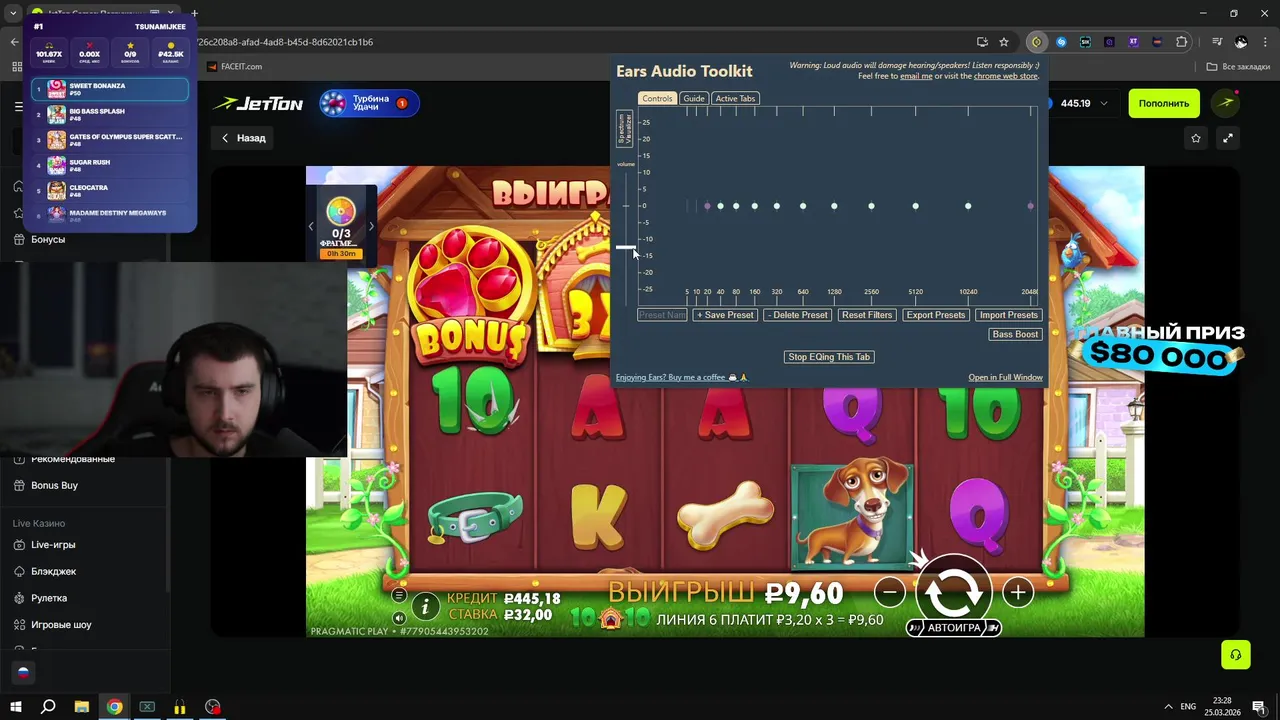Click Stop EQing This Tab

829,357
